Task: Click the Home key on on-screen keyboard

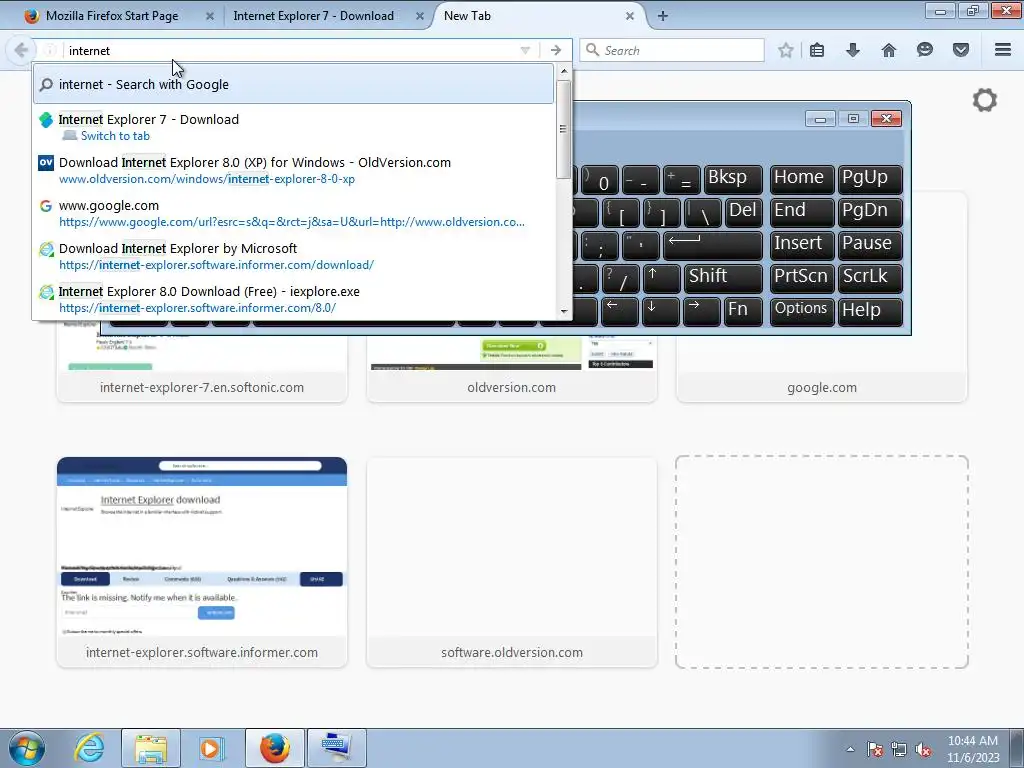Action: [802, 179]
